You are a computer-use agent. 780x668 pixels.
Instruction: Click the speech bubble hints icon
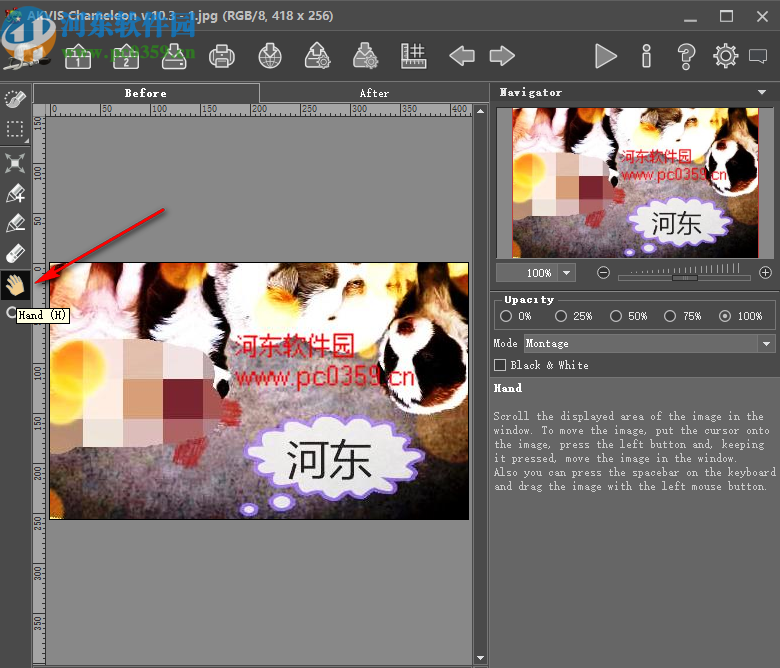[758, 56]
